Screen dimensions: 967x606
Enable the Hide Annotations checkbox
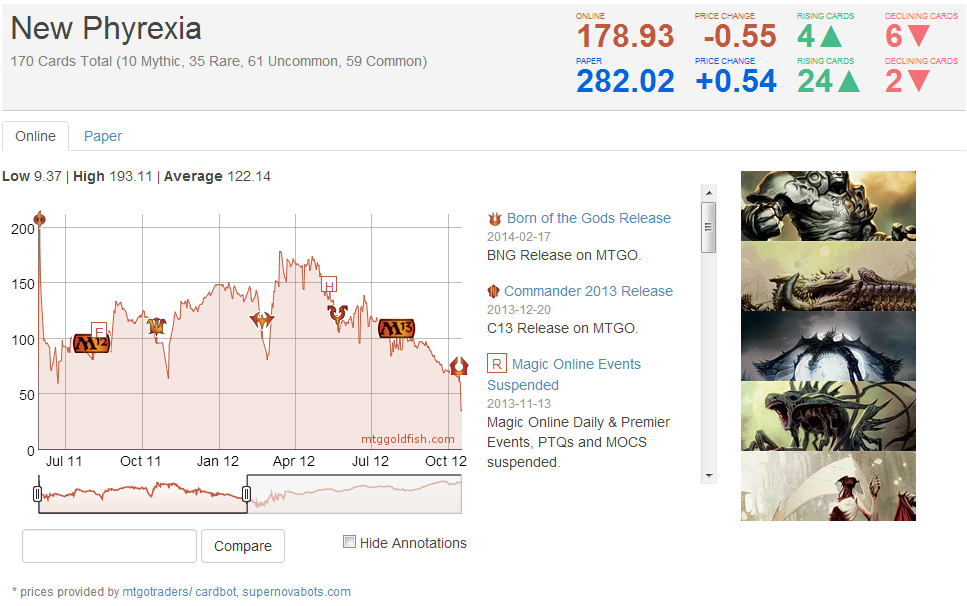click(349, 542)
